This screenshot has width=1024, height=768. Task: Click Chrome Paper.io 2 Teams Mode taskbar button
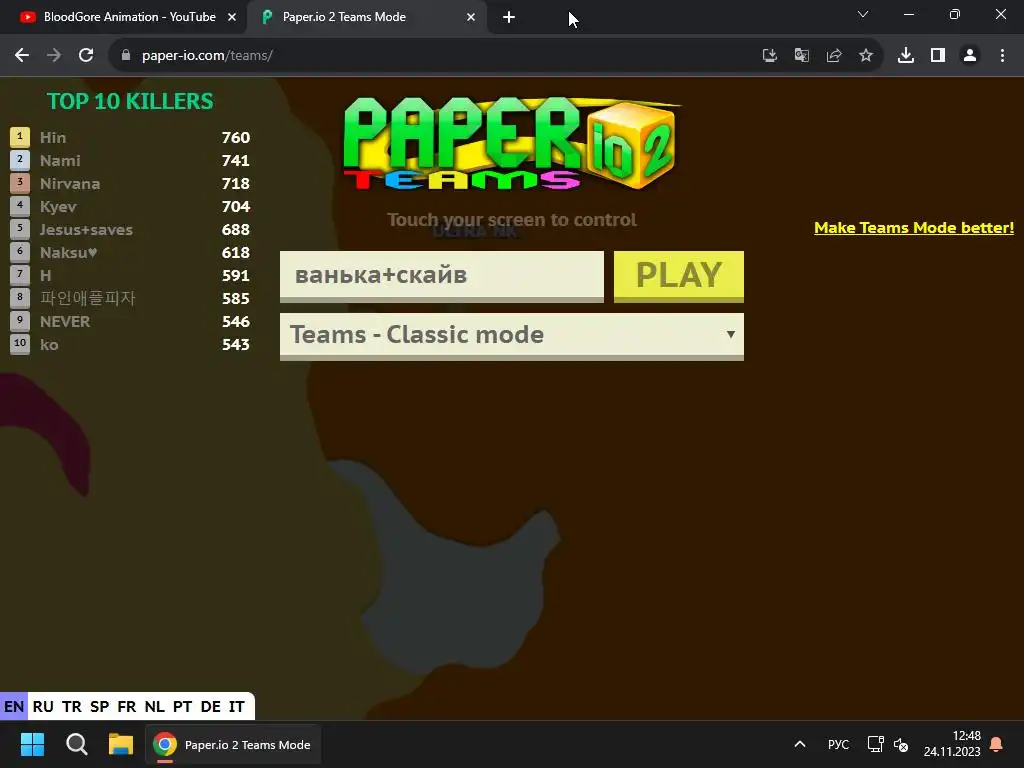pyautogui.click(x=233, y=744)
